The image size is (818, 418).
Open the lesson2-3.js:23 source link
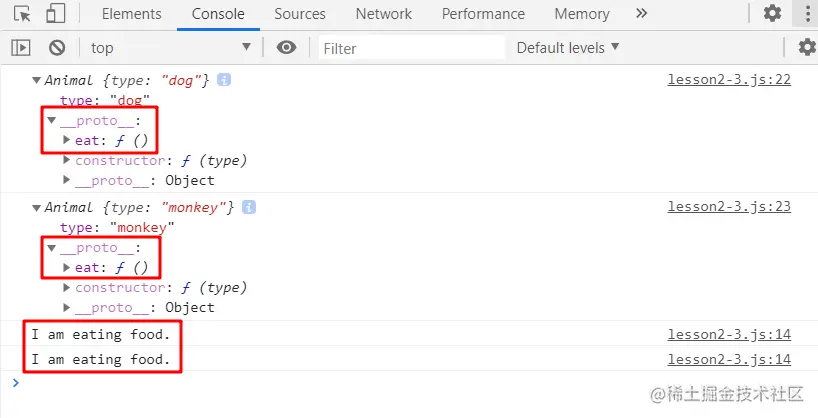[729, 207]
